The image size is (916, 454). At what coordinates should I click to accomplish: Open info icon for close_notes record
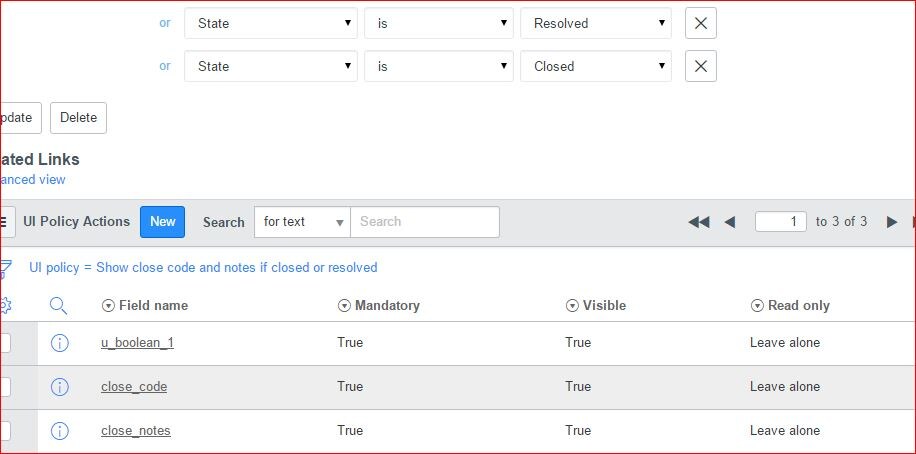pyautogui.click(x=60, y=431)
